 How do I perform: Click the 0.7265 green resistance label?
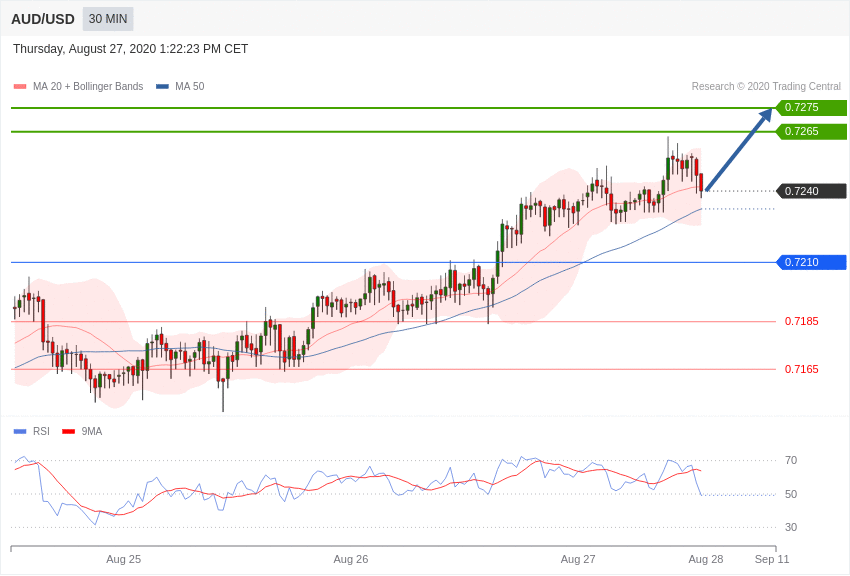coord(811,131)
